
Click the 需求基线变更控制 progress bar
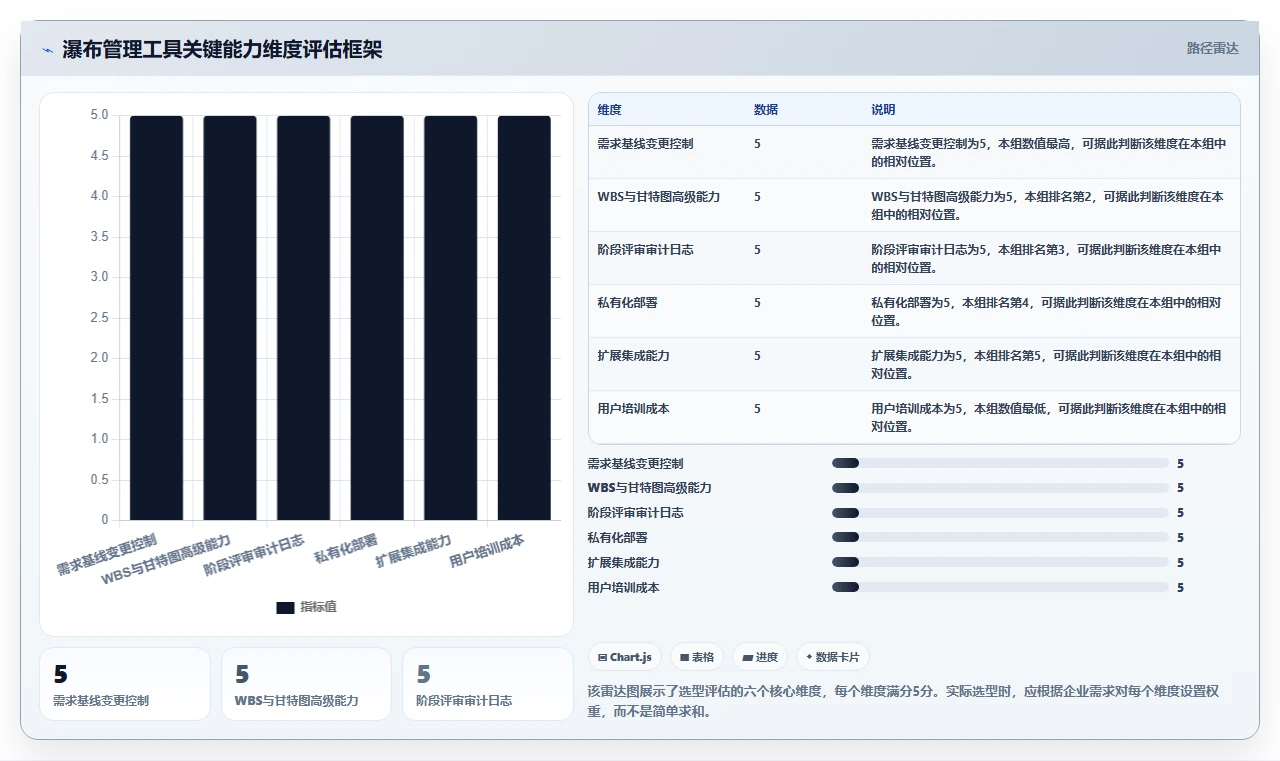pos(1000,463)
